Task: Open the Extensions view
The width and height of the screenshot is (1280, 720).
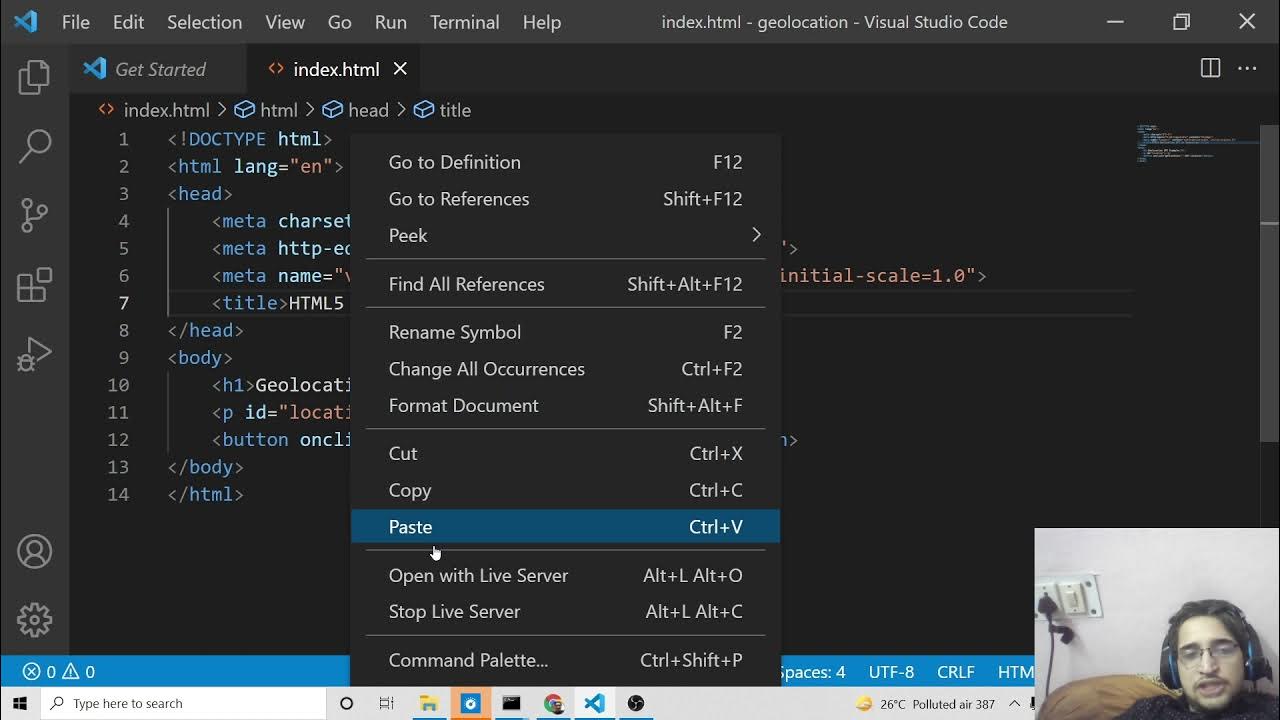Action: tap(34, 285)
